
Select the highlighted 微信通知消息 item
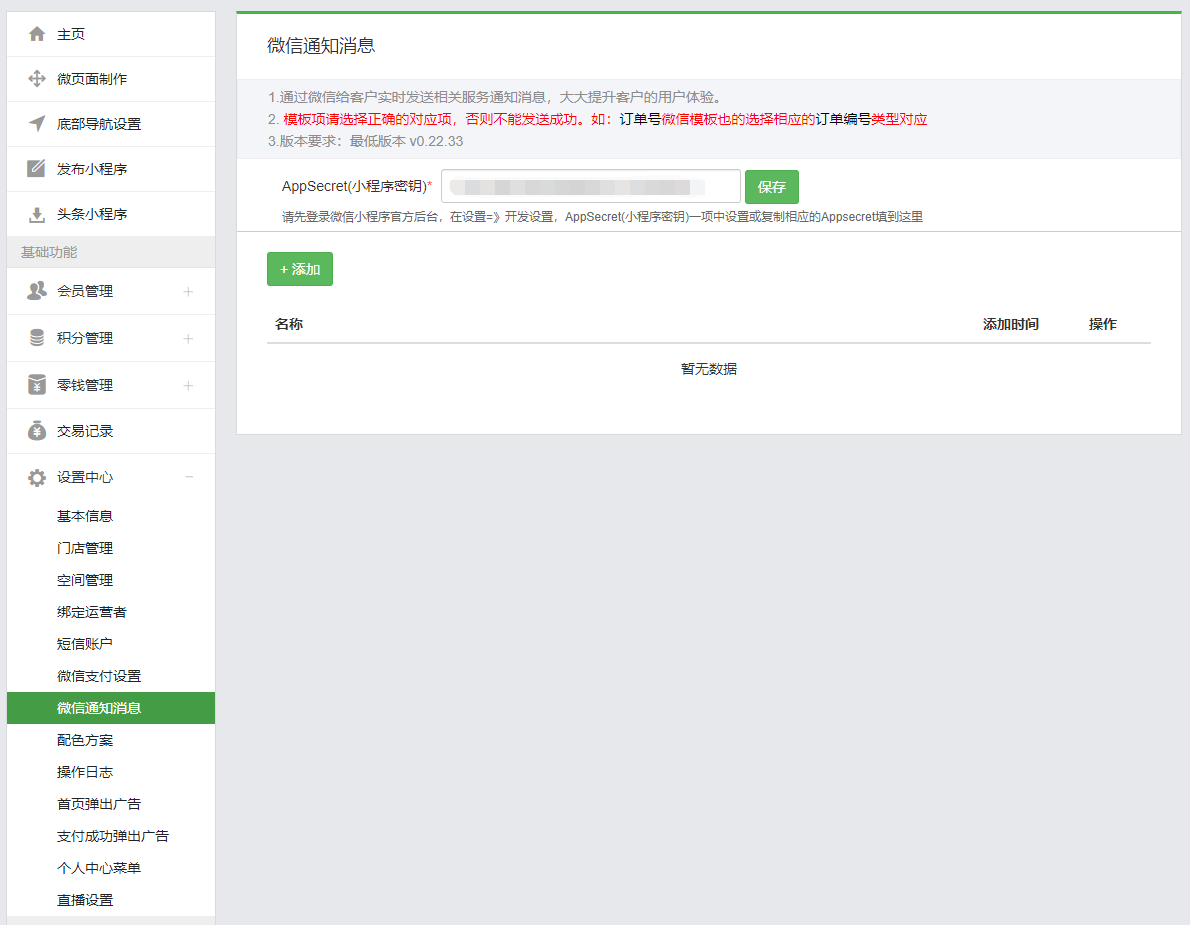(x=111, y=708)
